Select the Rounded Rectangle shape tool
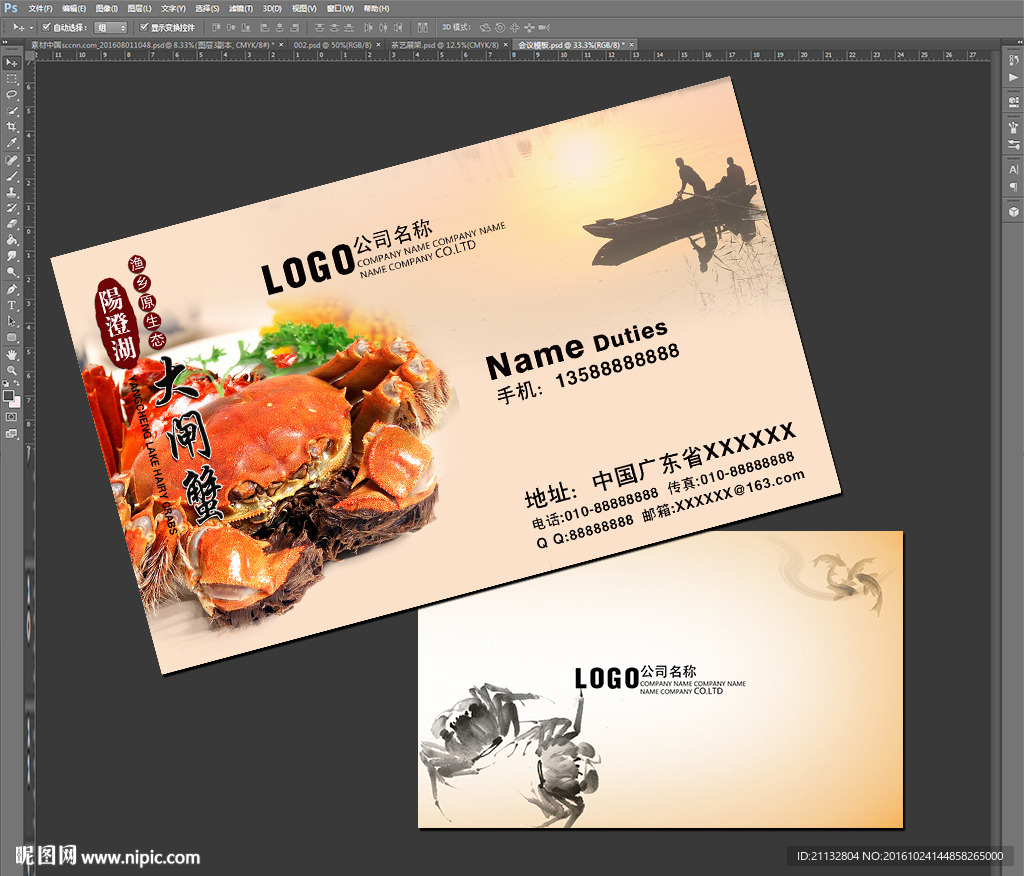 click(12, 338)
